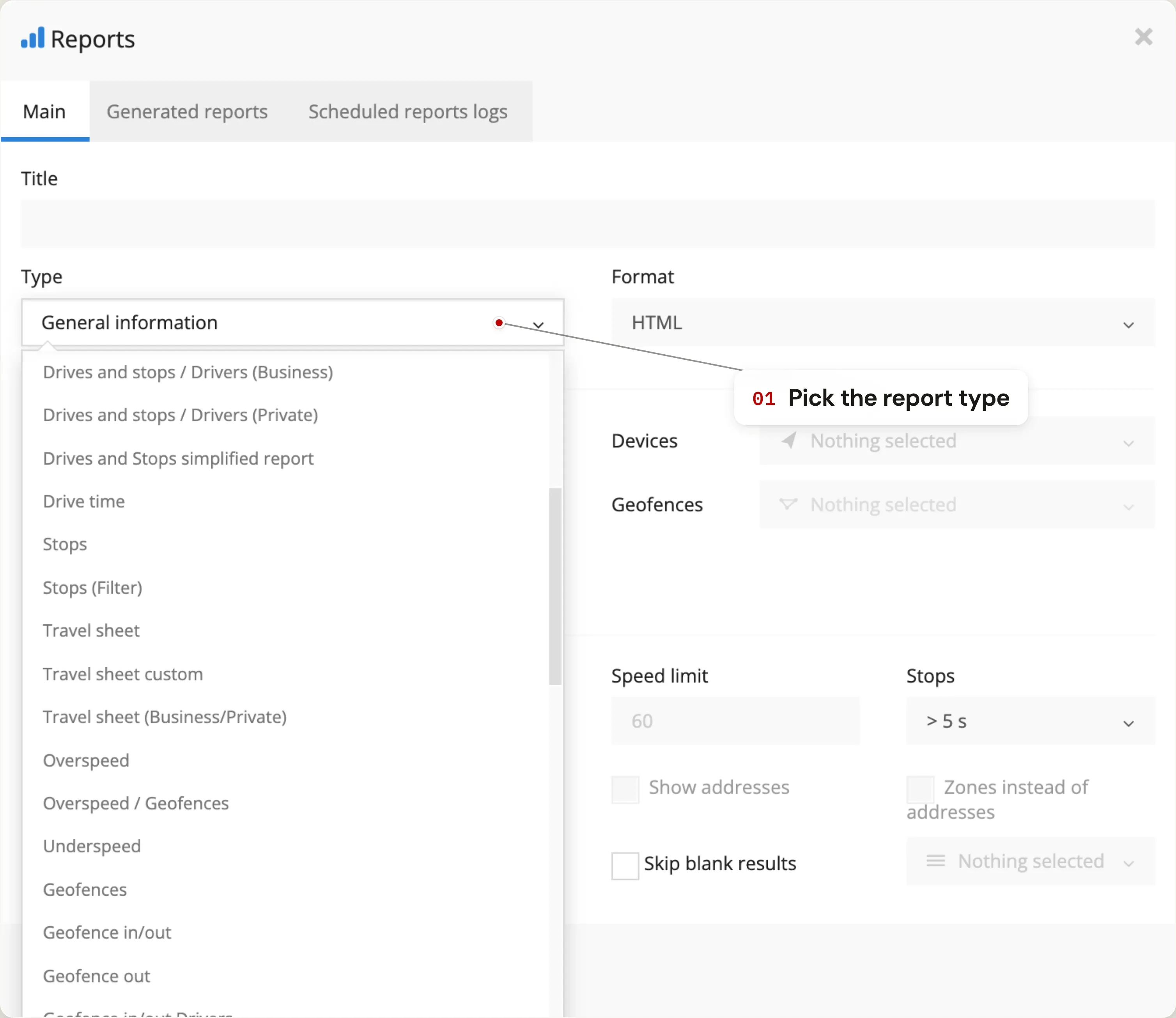Open the Scheduled reports logs tab

pos(407,111)
